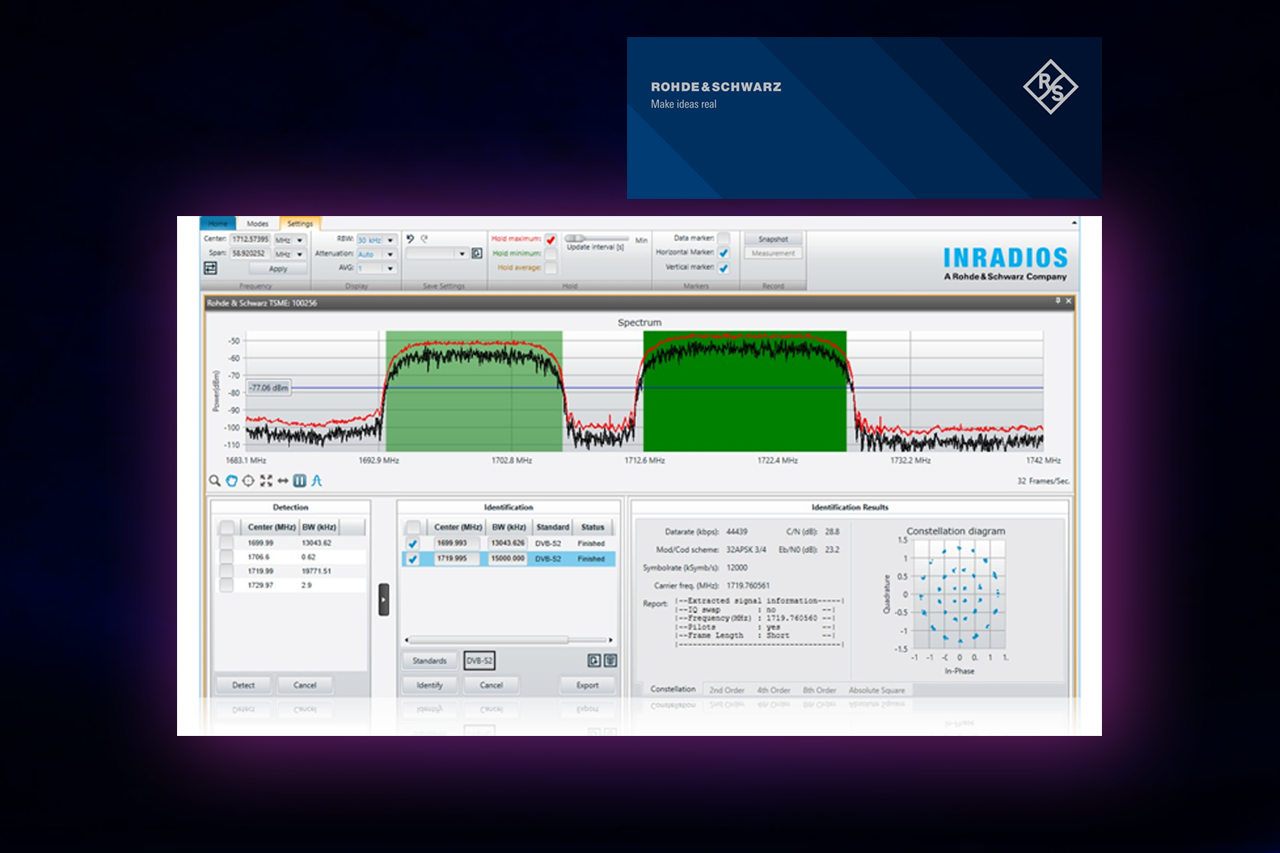Click the blue peak curve icon

317,481
